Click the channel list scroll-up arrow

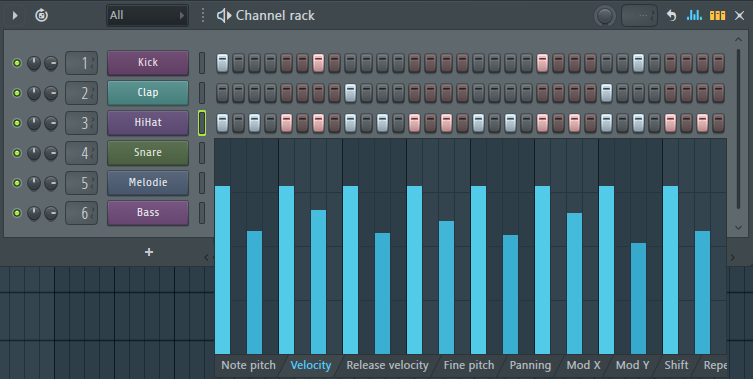click(739, 39)
